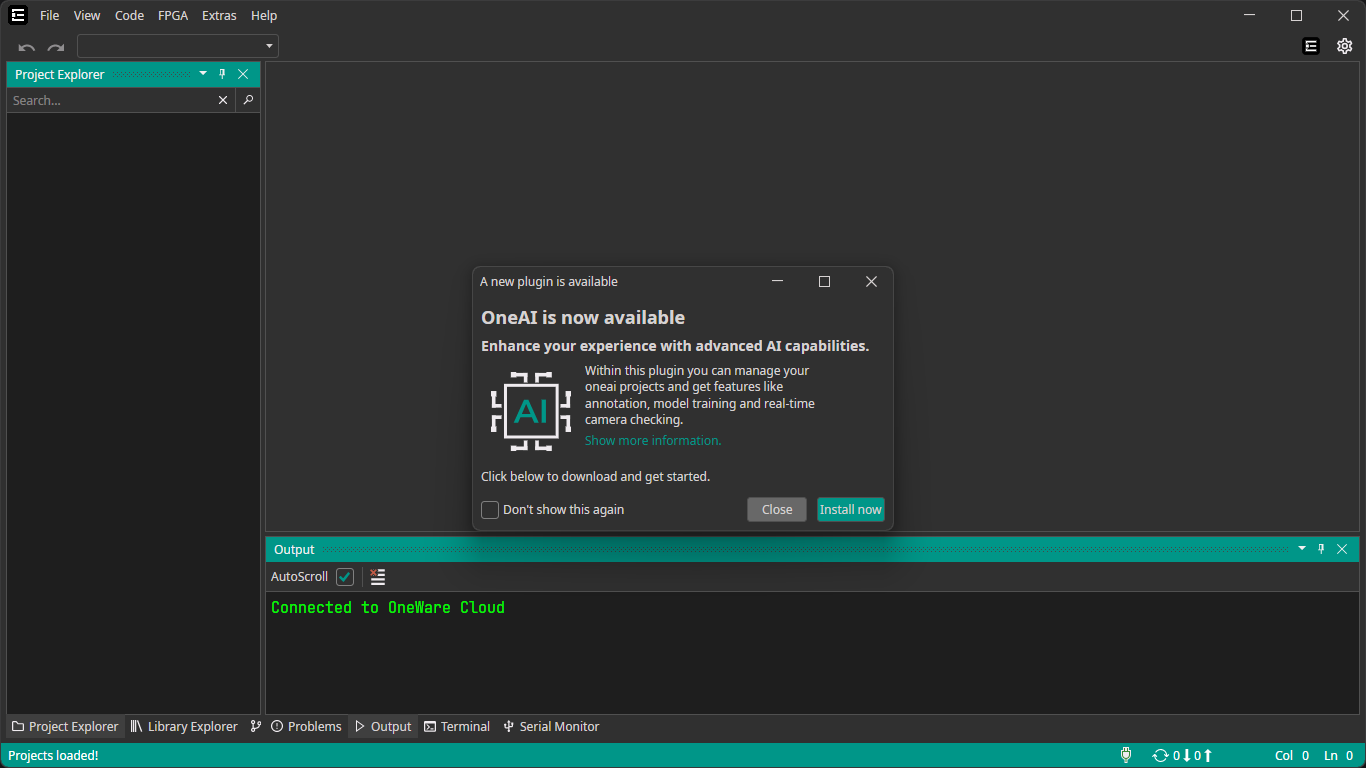The height and width of the screenshot is (768, 1366).
Task: Open the toolbar combo box dropdown
Action: pyautogui.click(x=269, y=46)
